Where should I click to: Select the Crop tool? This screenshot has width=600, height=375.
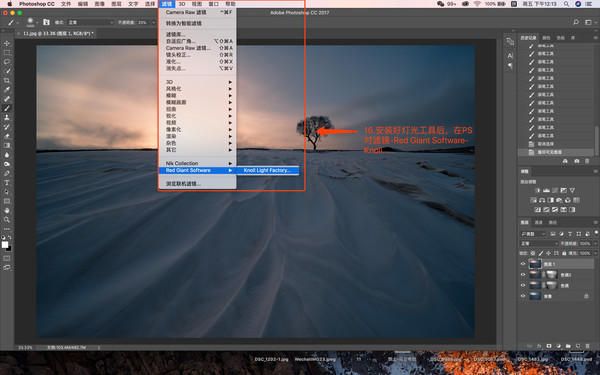coord(7,80)
